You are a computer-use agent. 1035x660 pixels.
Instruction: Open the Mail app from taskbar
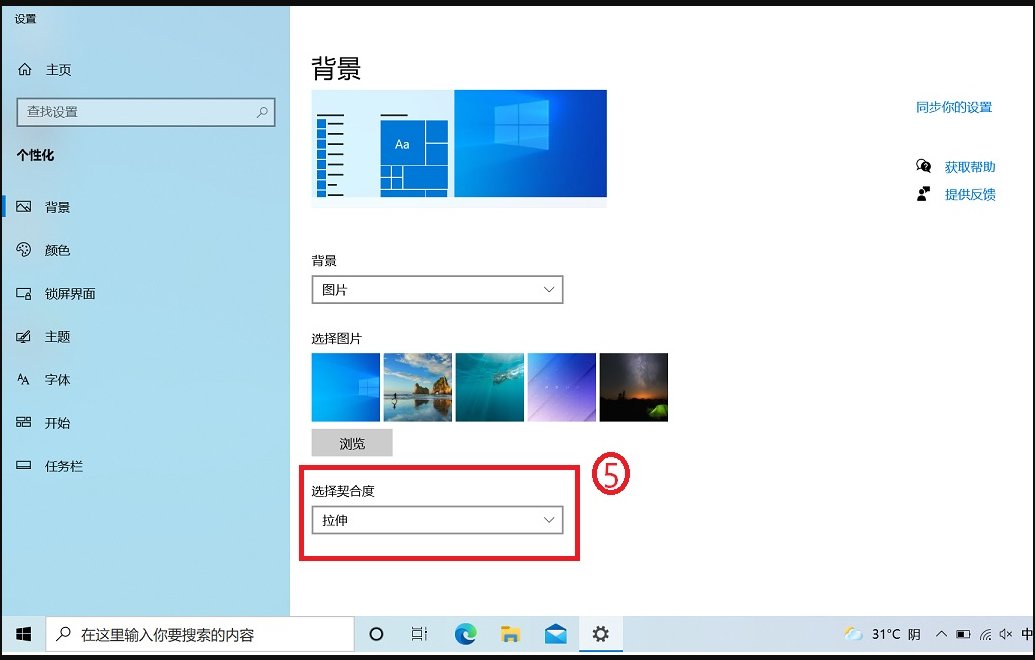tap(555, 634)
